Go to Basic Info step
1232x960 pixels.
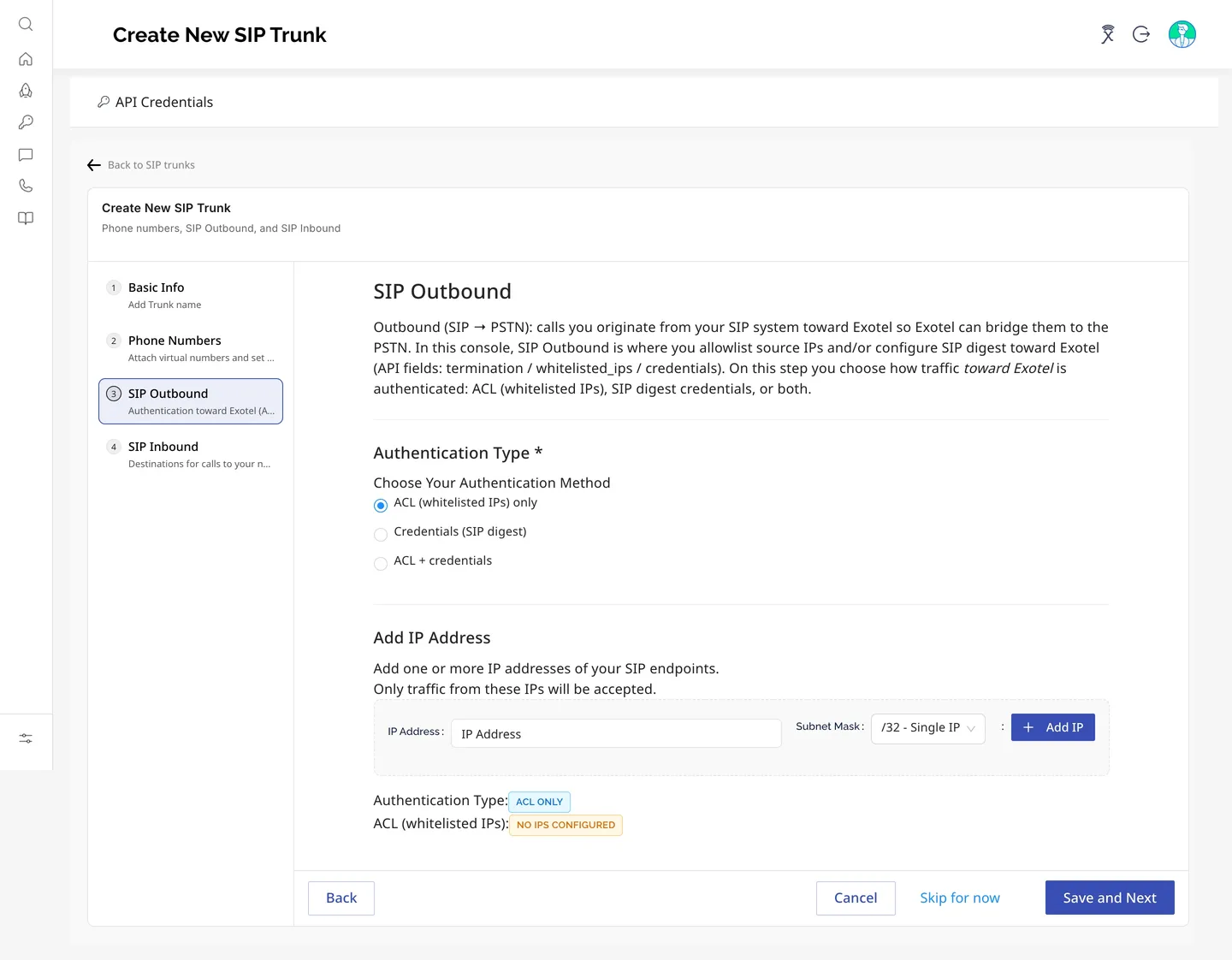pyautogui.click(x=191, y=295)
